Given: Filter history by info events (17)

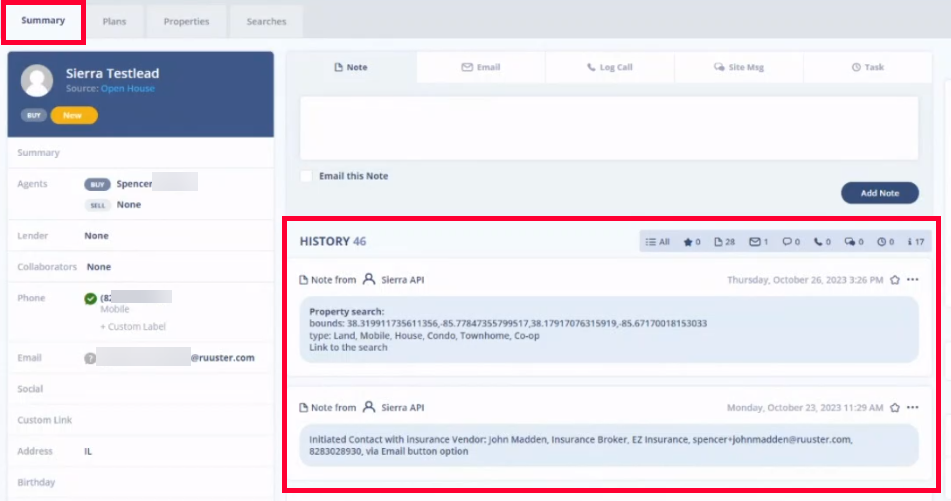Looking at the screenshot, I should click(x=916, y=242).
